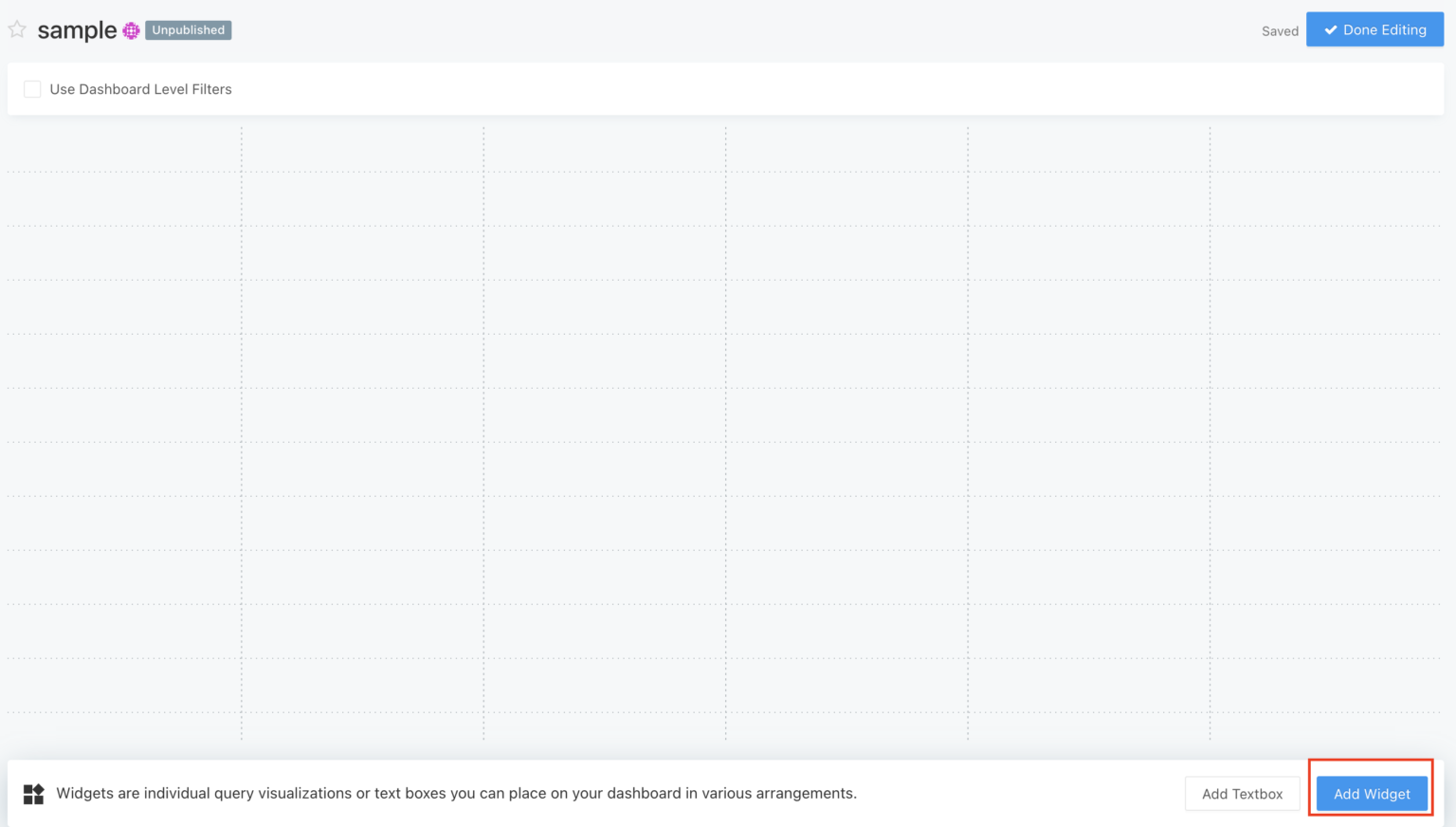Add a new widget to the dashboard
The height and width of the screenshot is (827, 1456).
(x=1372, y=794)
